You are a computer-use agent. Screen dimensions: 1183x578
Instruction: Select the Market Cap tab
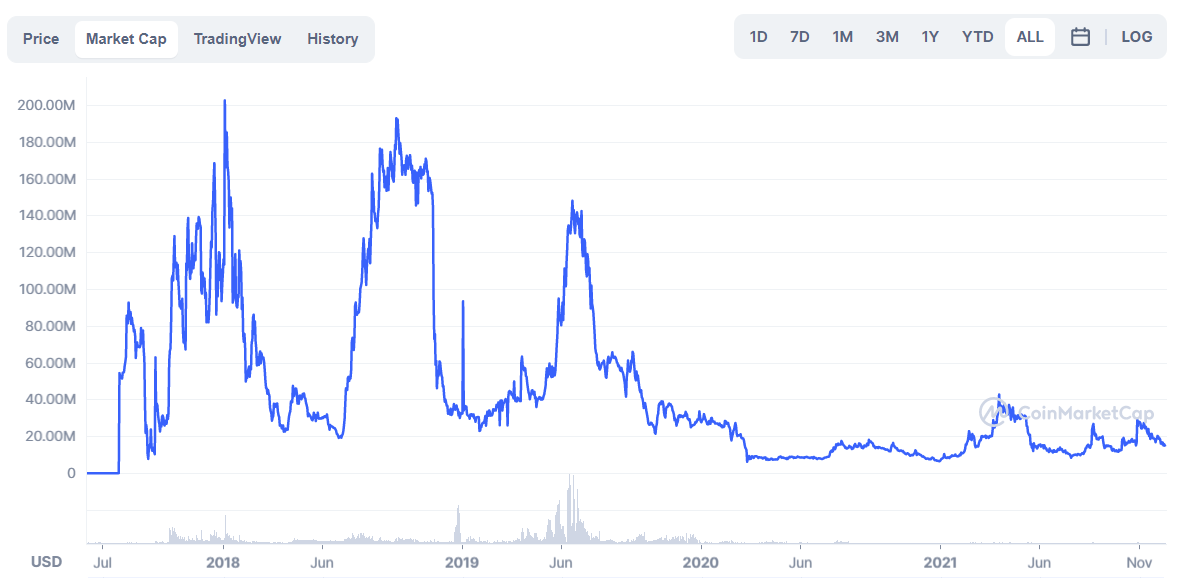coord(126,39)
